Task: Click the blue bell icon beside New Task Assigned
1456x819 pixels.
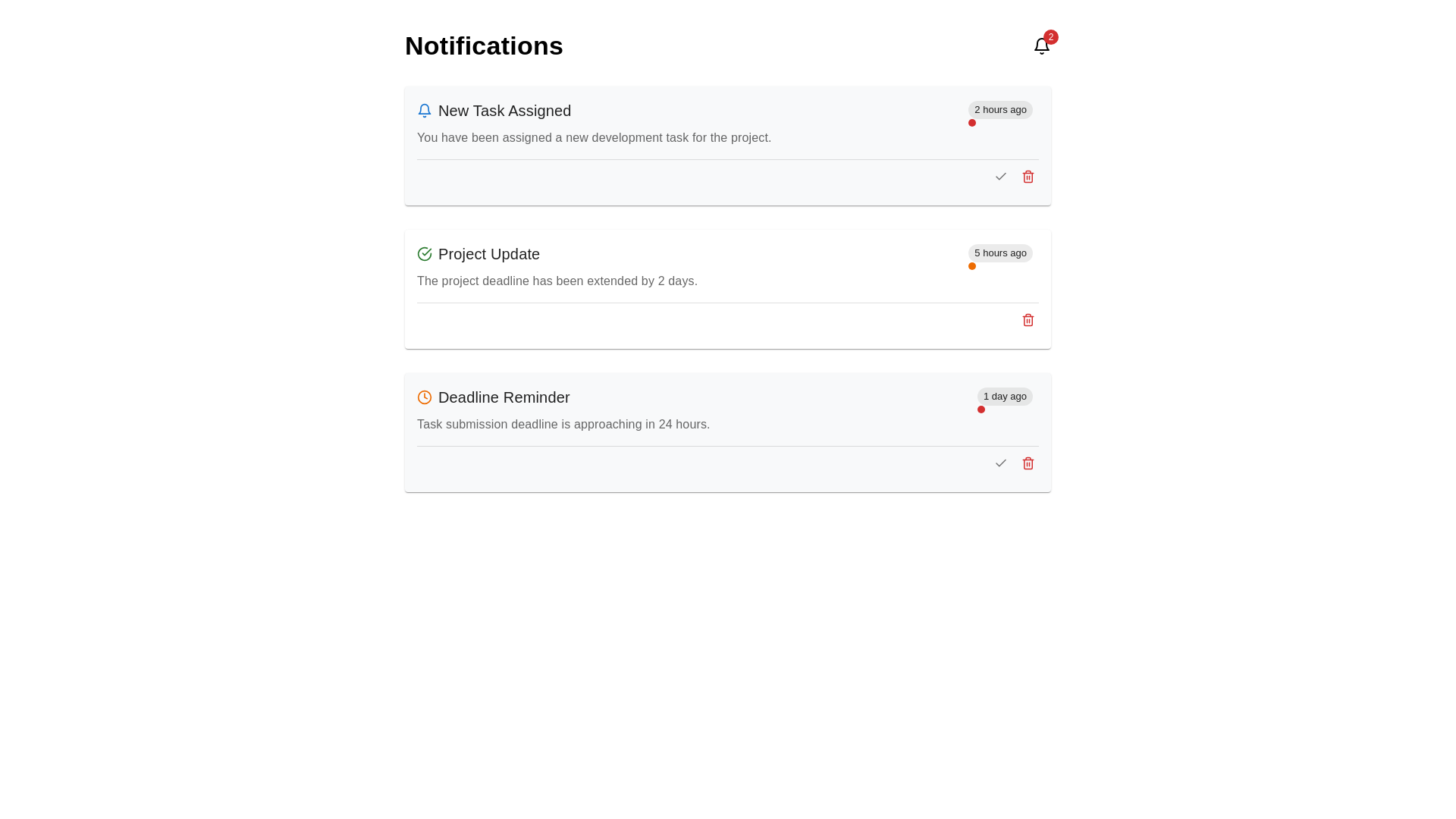Action: click(425, 111)
